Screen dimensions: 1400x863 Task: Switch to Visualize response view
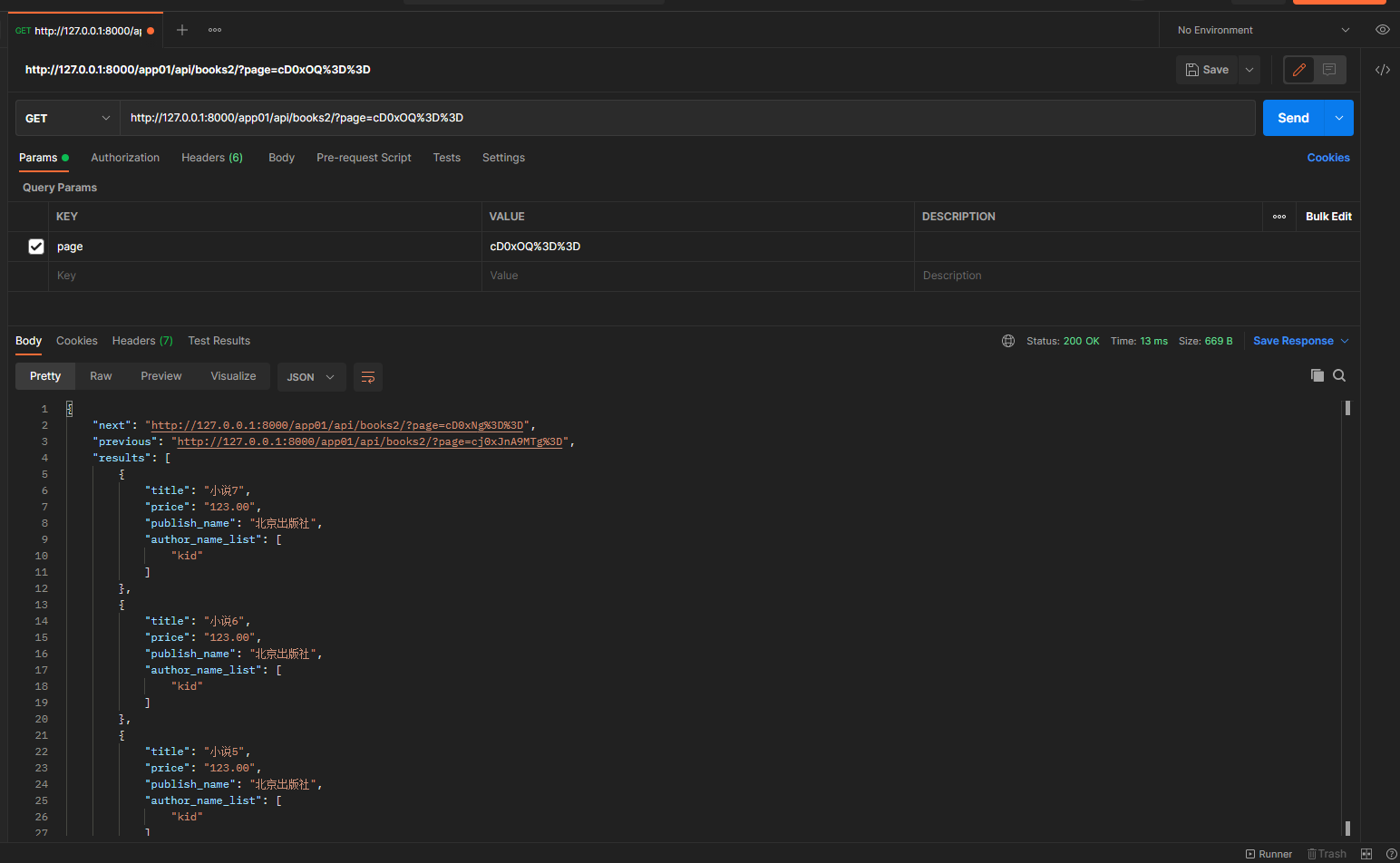click(x=233, y=376)
